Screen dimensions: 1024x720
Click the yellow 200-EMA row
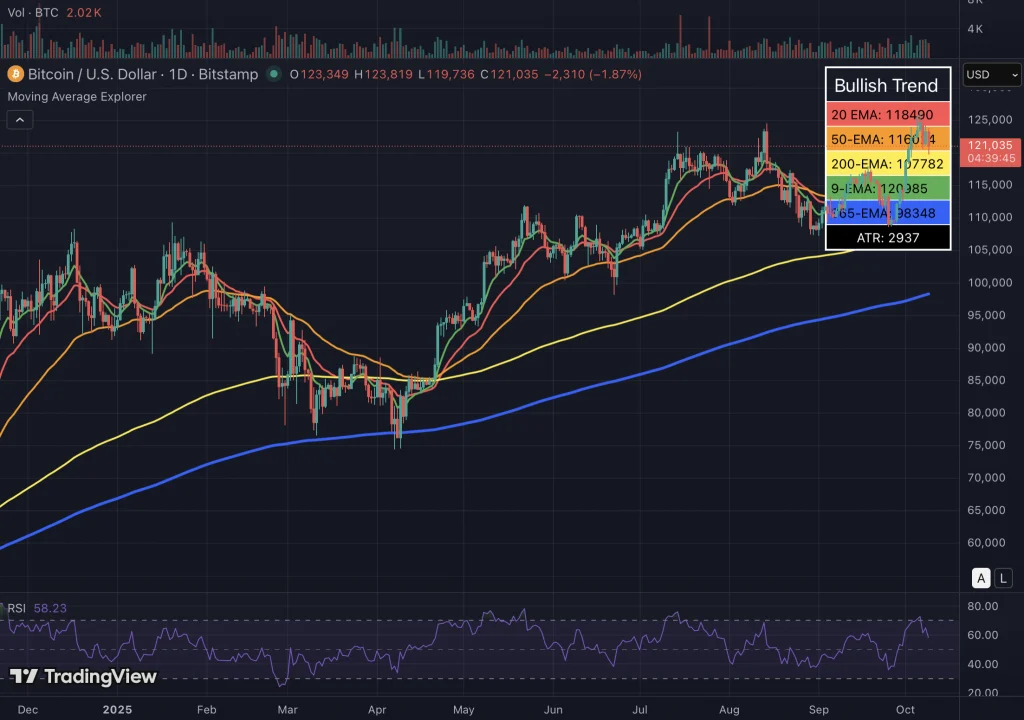tap(887, 163)
